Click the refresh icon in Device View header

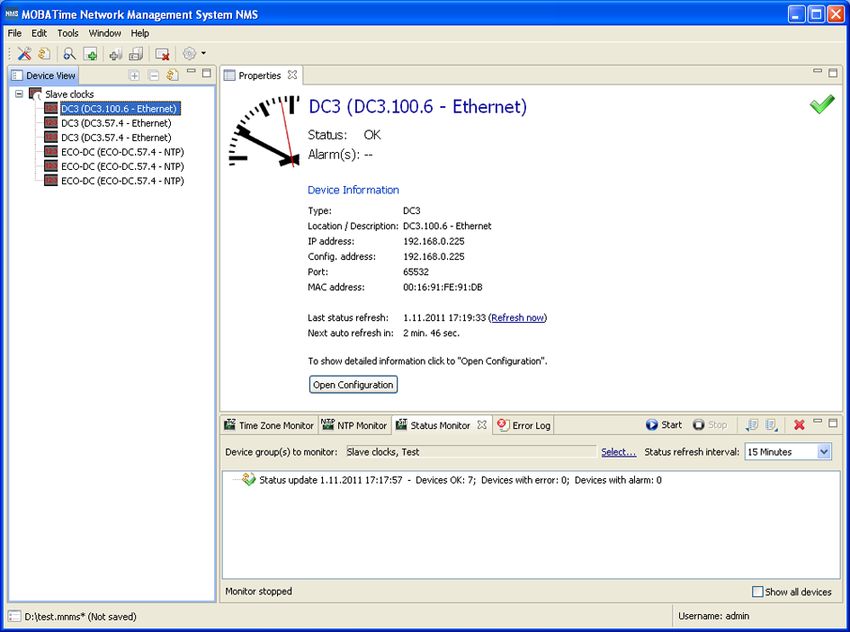(x=172, y=75)
